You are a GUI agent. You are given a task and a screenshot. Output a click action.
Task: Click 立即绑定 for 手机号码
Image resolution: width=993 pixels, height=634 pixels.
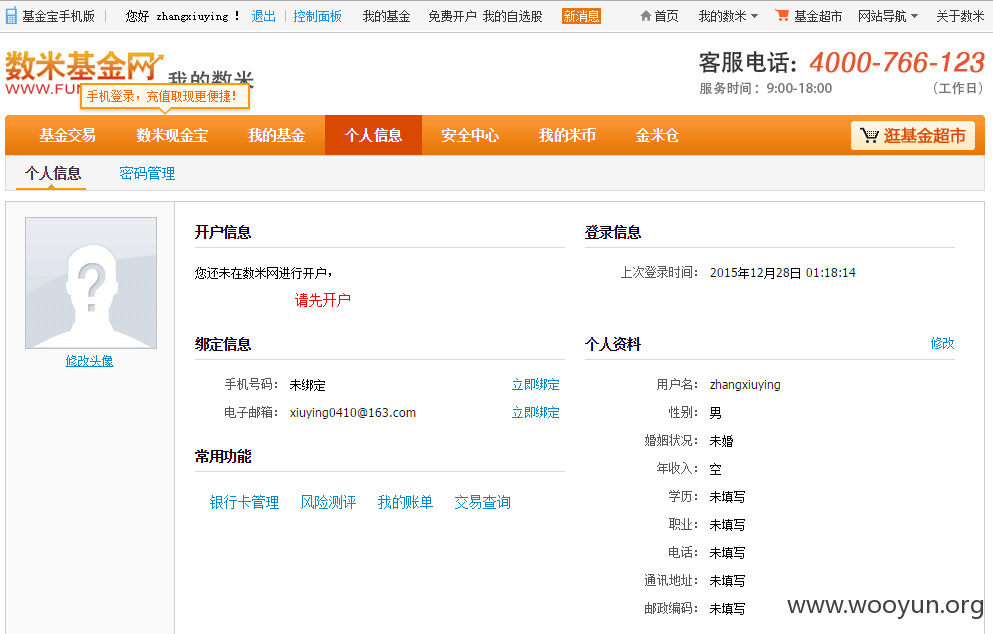(535, 384)
